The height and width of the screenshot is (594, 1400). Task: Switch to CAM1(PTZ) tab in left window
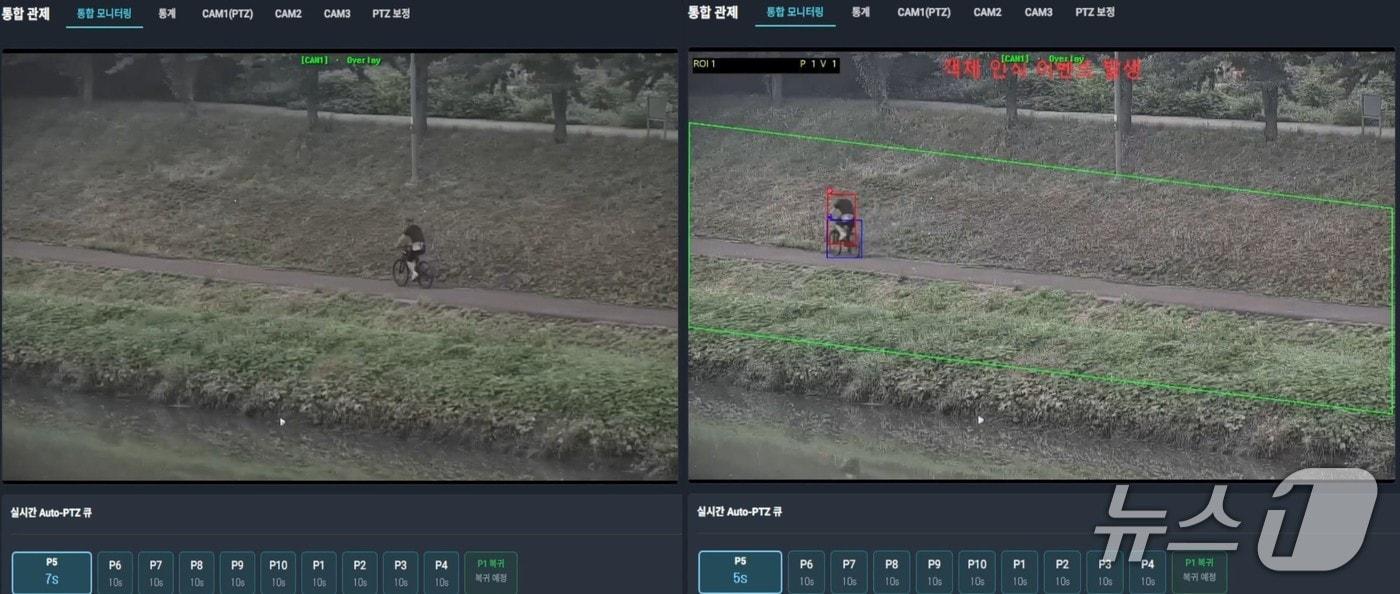click(x=227, y=13)
